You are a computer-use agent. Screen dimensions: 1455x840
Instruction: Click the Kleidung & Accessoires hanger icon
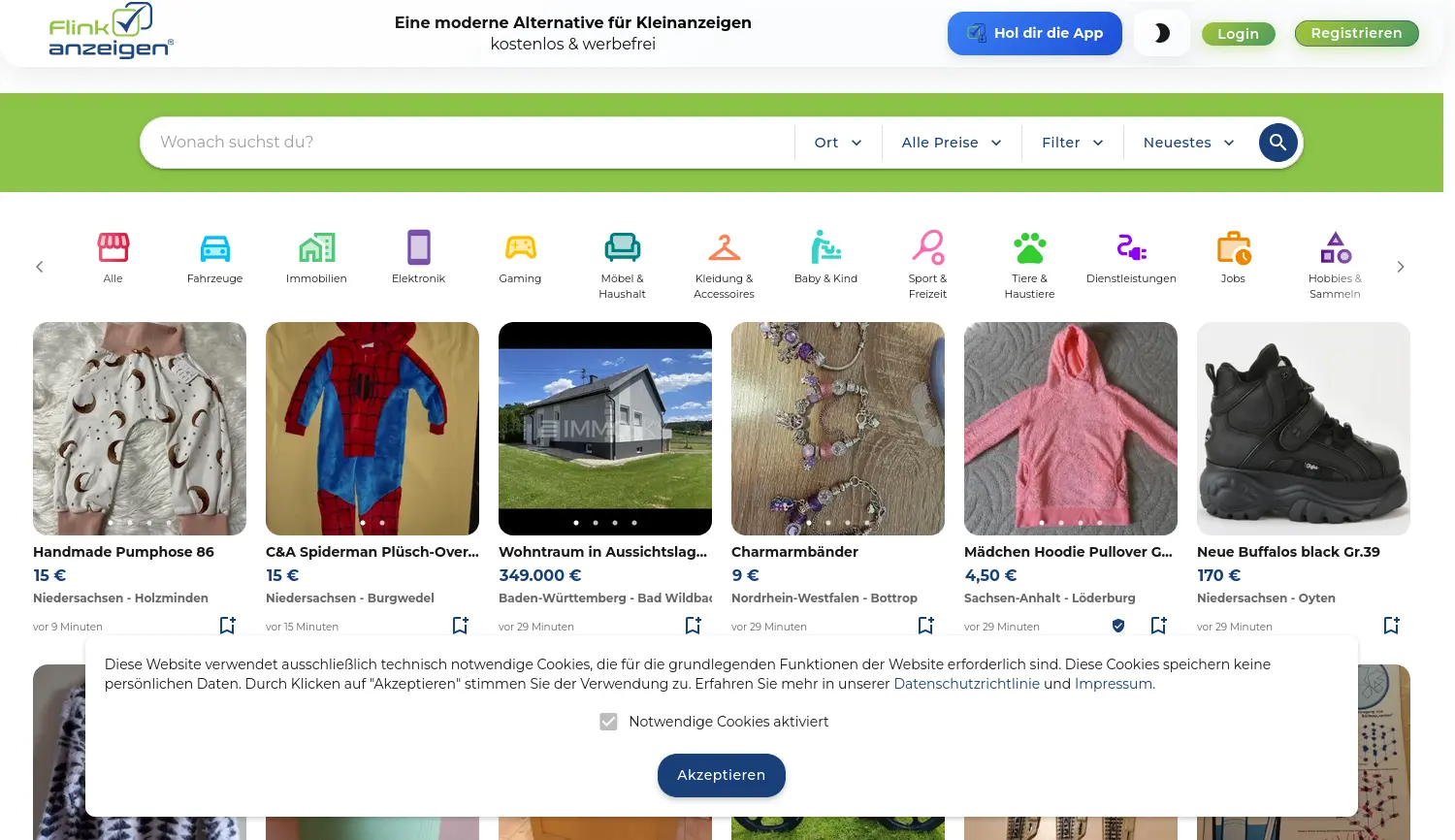(724, 247)
